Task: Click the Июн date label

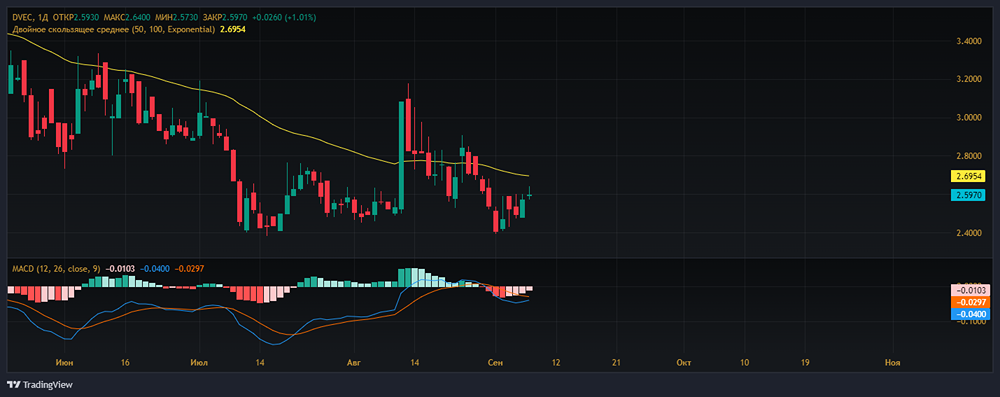Action: tap(64, 363)
